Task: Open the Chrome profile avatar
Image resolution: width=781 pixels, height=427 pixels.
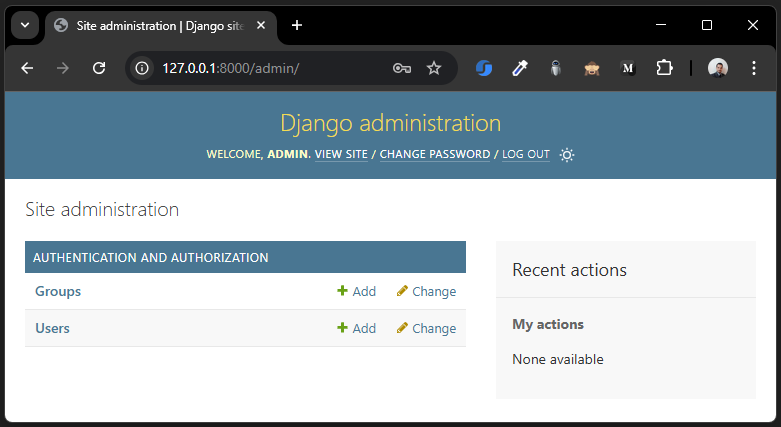Action: tap(718, 68)
